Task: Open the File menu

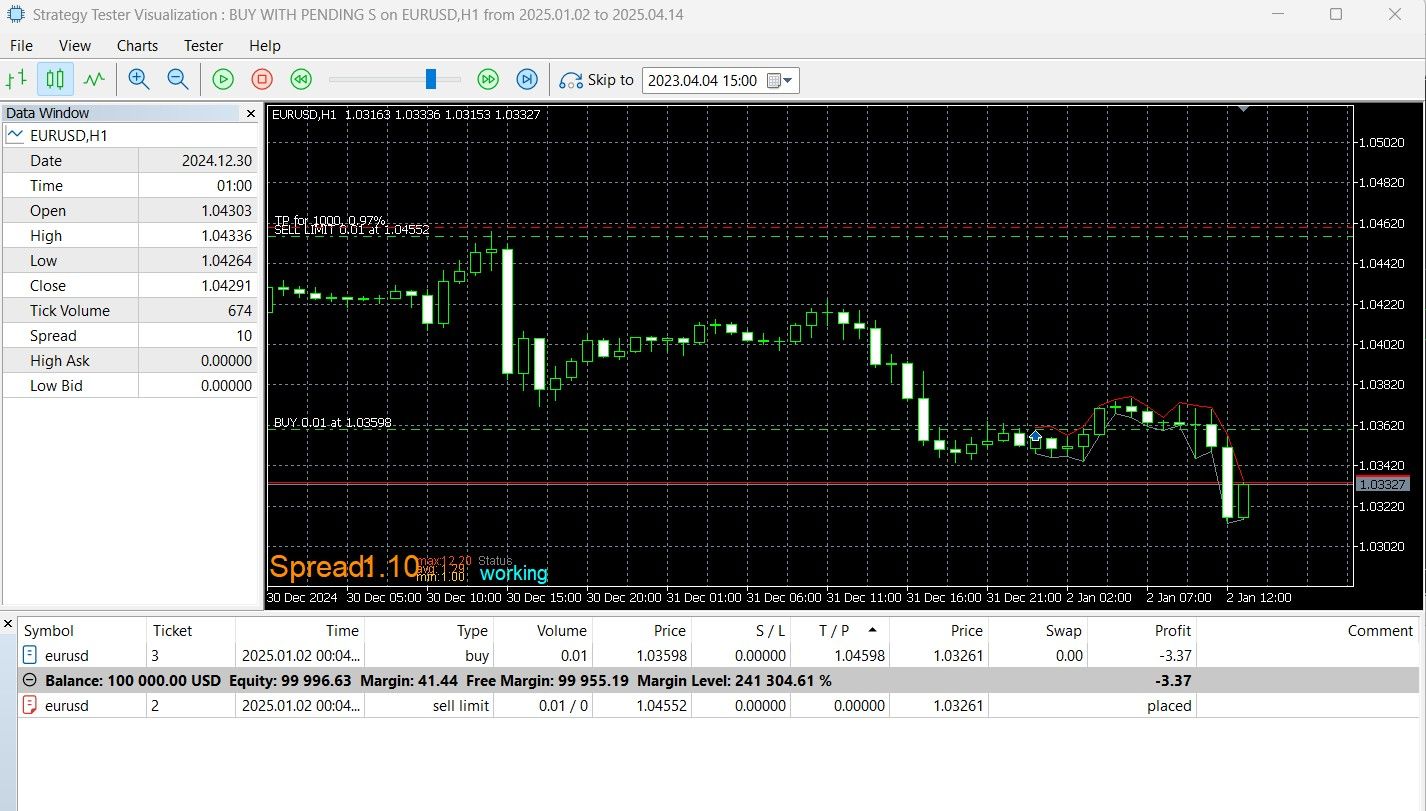Action: [x=21, y=46]
